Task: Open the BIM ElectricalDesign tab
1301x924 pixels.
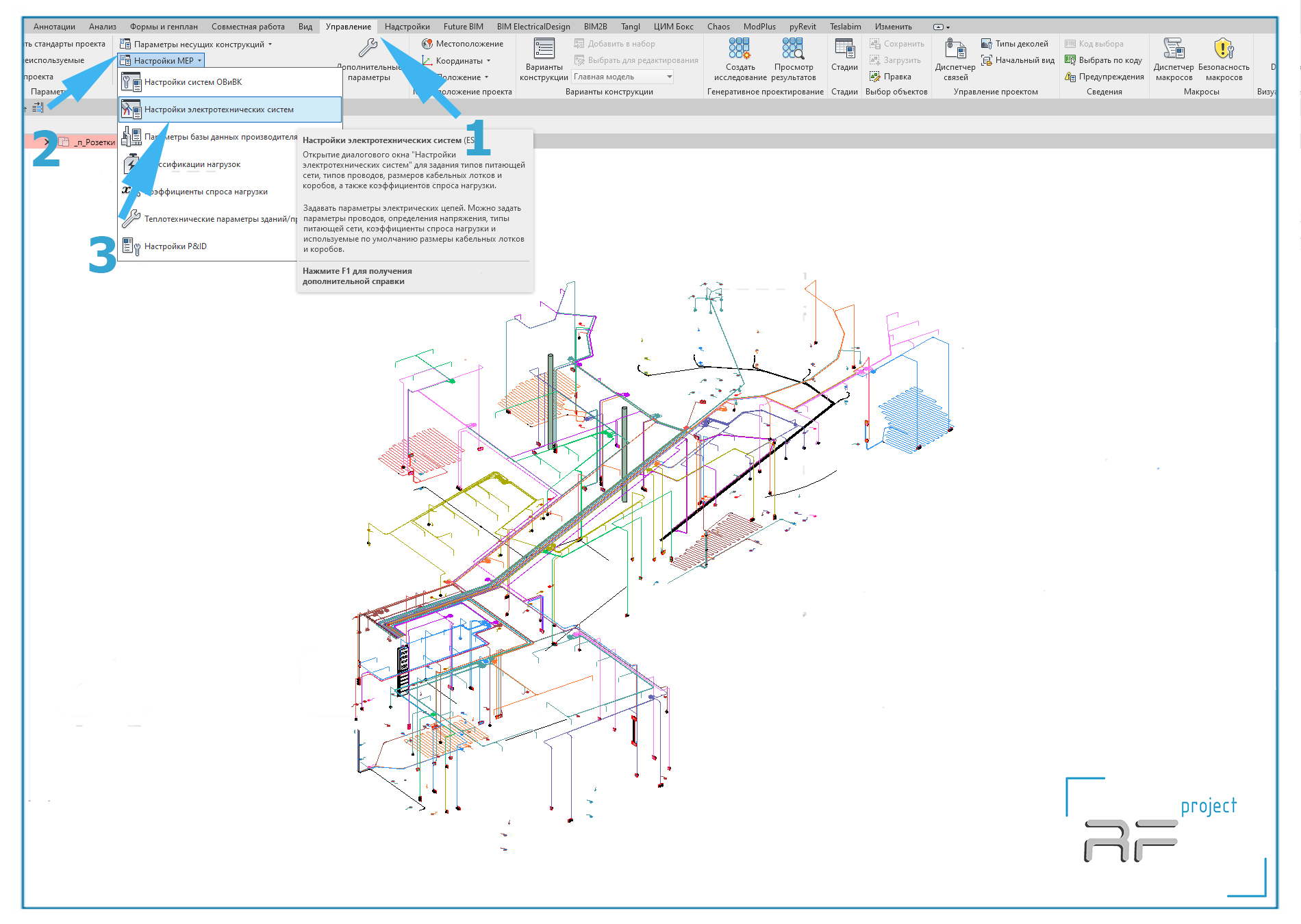Action: tap(533, 27)
